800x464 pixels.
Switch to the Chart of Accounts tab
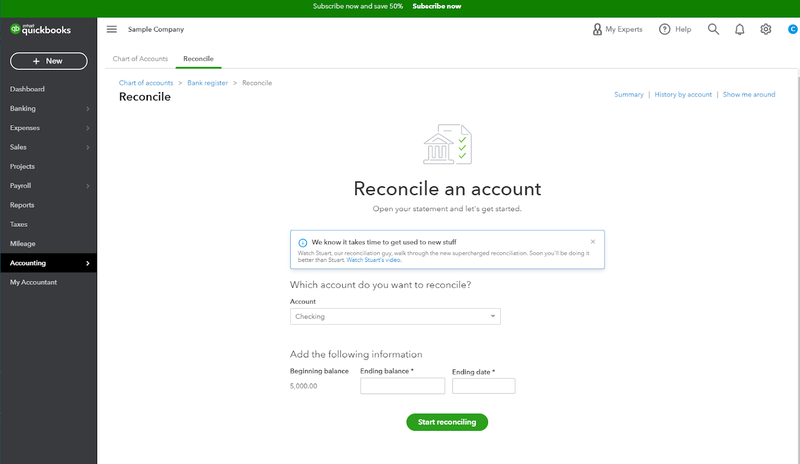click(140, 59)
